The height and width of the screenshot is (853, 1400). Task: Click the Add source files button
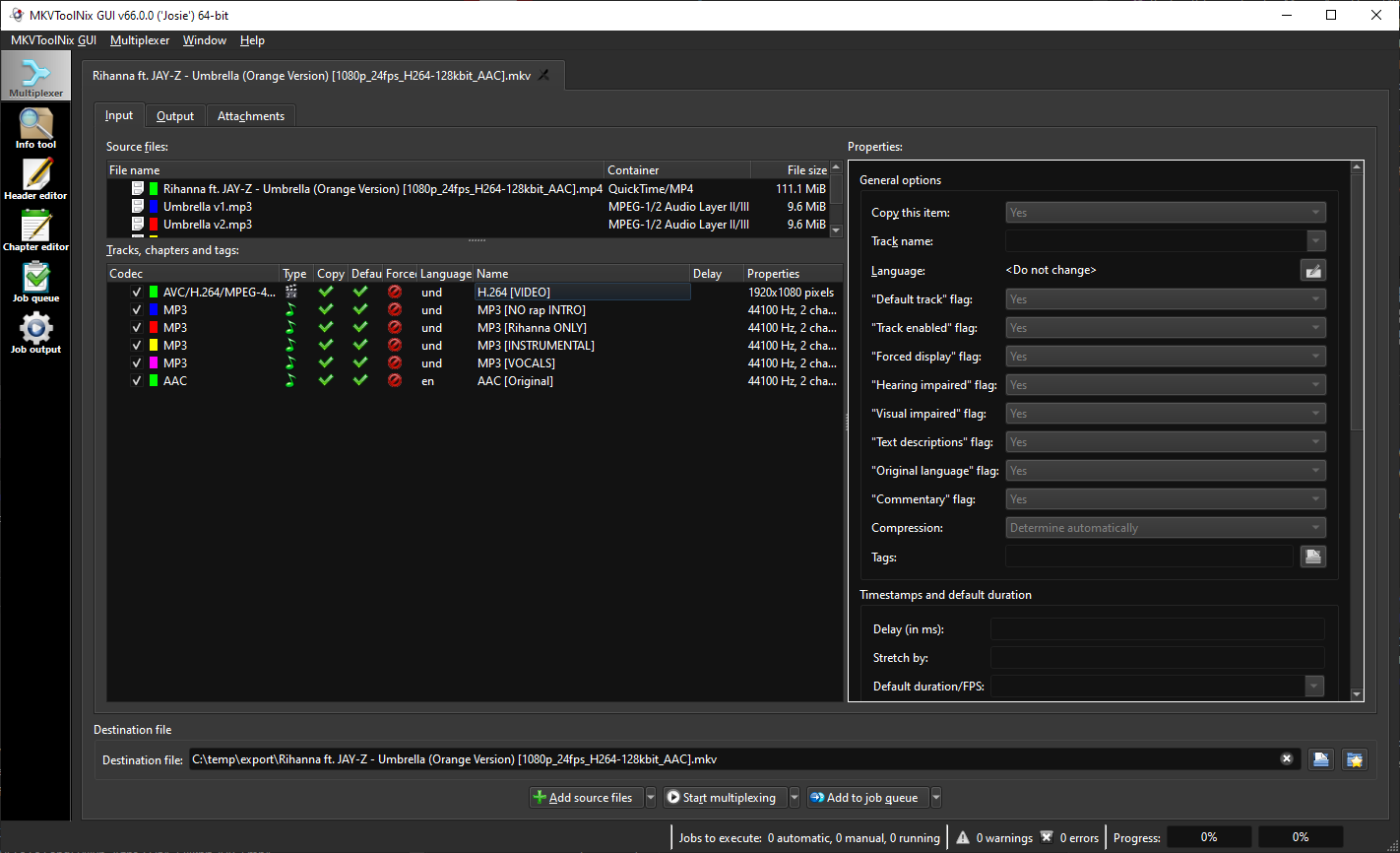point(587,797)
